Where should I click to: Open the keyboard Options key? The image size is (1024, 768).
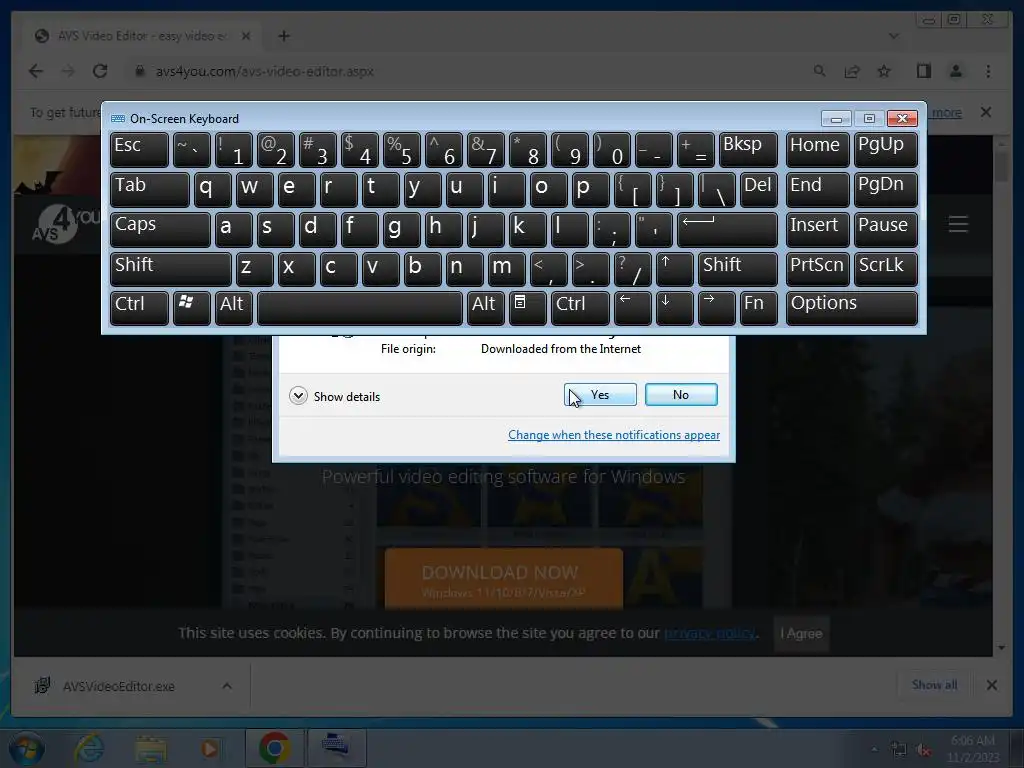click(852, 308)
